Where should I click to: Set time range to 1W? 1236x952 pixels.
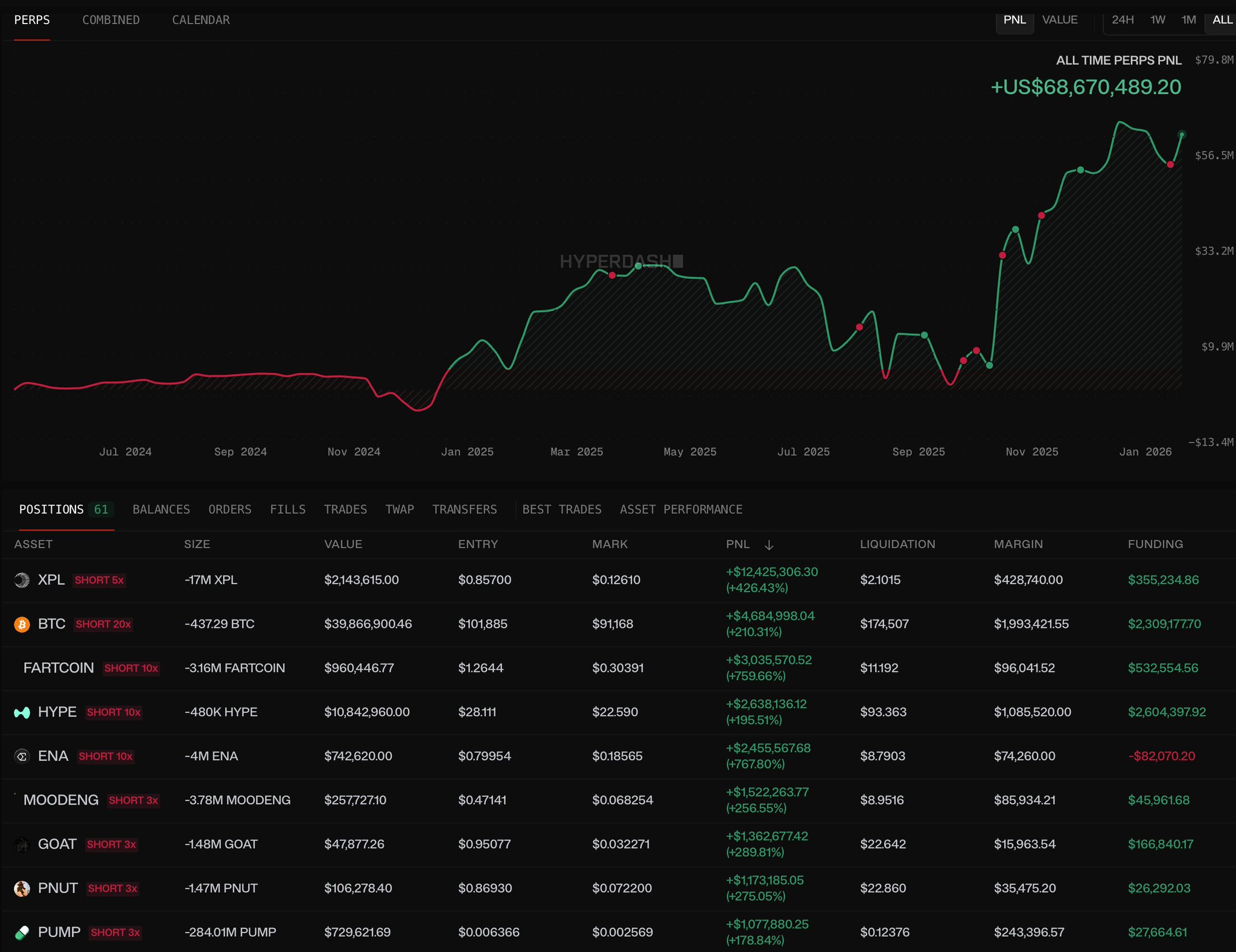pos(1158,20)
